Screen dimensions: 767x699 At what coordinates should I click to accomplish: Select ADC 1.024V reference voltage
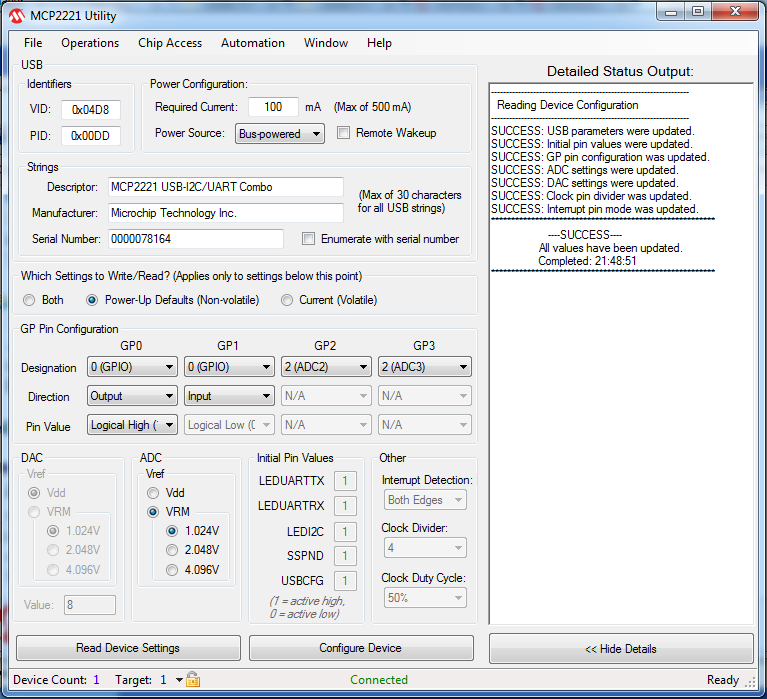172,531
